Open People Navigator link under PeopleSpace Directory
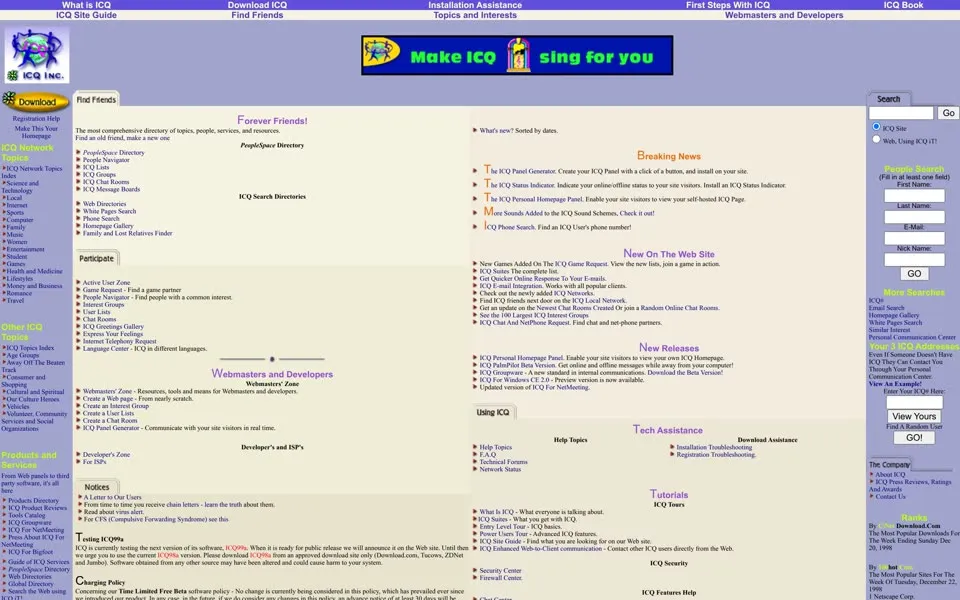Viewport: 960px width, 600px height. 106,160
